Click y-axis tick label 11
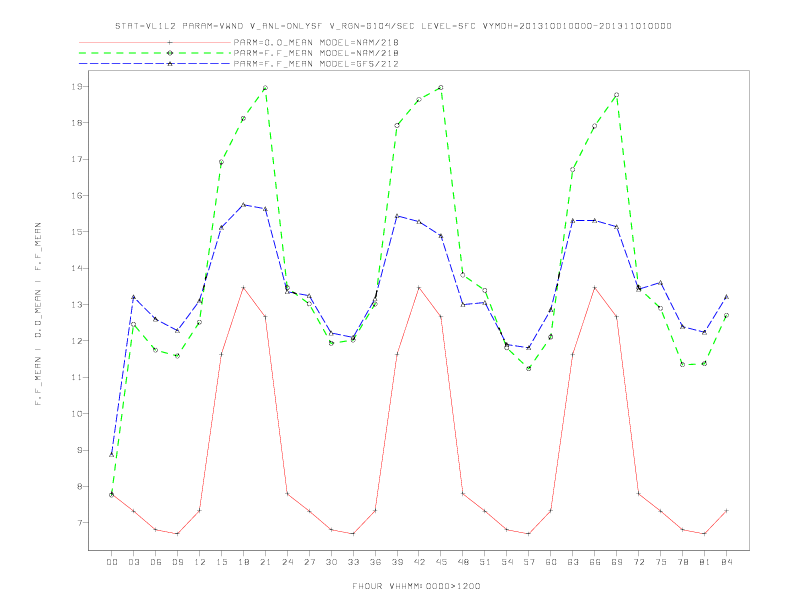Viewport: 792px width, 612px height. pos(77,377)
